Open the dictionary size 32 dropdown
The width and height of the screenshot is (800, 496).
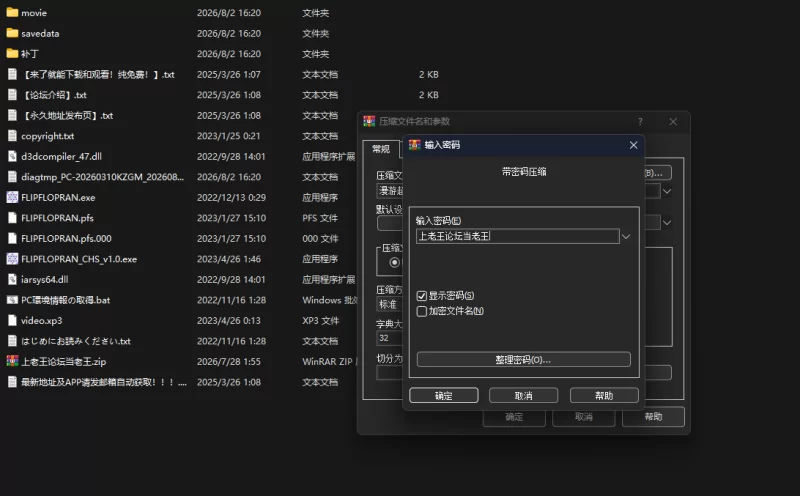click(x=390, y=338)
